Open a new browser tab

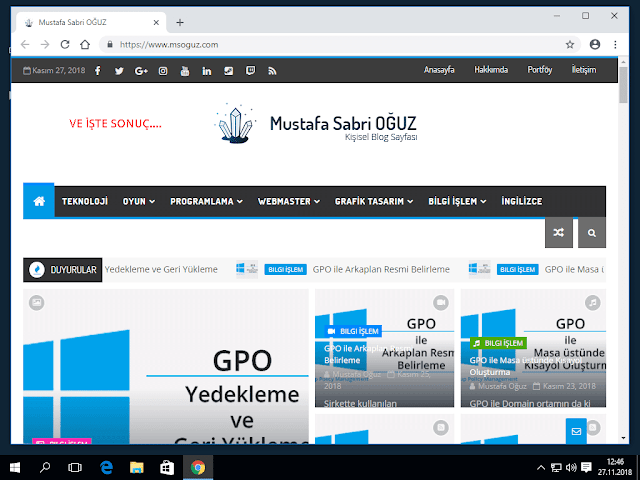point(180,22)
